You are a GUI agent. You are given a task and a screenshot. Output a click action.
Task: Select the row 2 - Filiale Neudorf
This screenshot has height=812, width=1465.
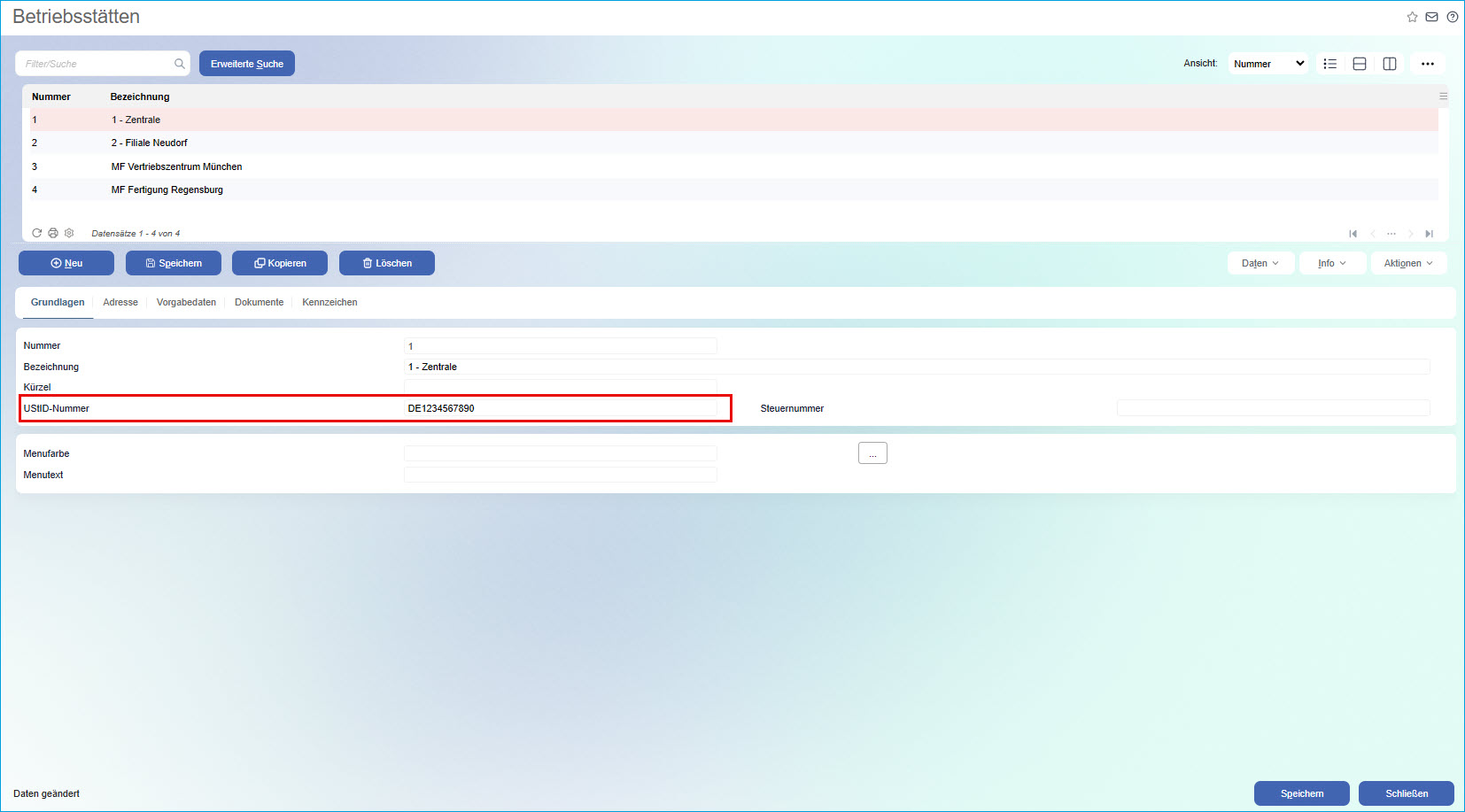click(734, 143)
